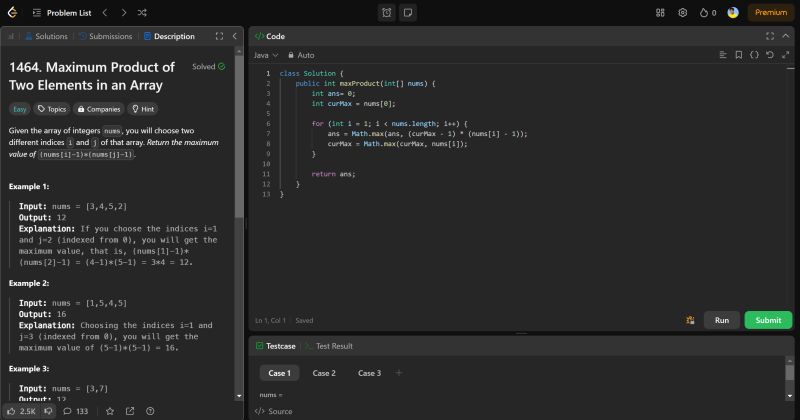This screenshot has height=420, width=800.
Task: Go to the previous problem arrow
Action: (105, 13)
